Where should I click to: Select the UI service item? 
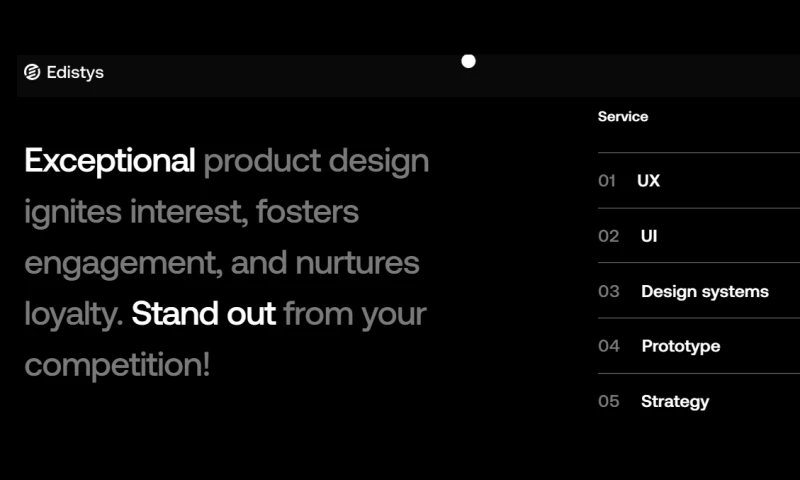(x=649, y=236)
